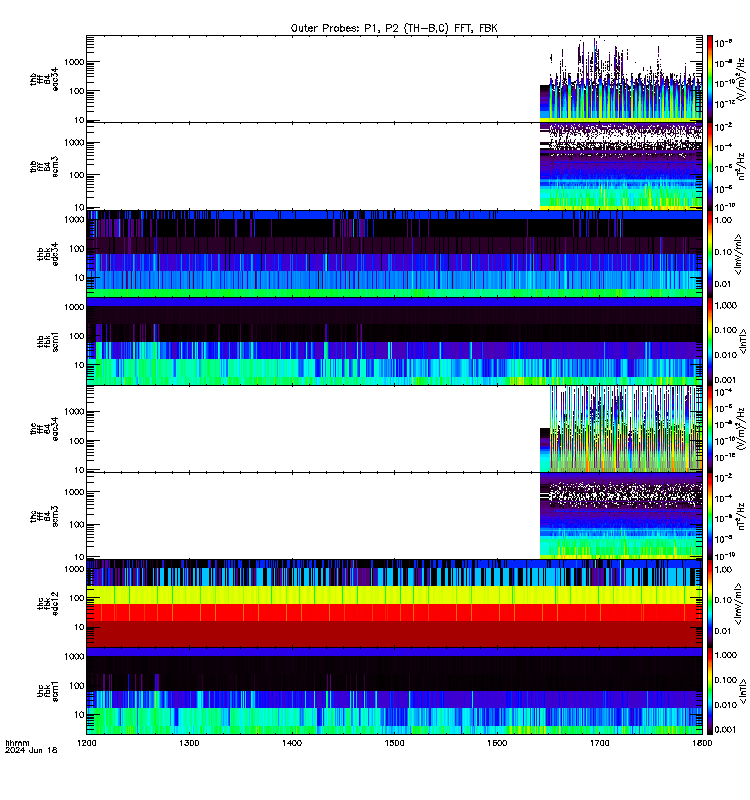The image size is (750, 800).
Task: Click the "1800" time axis label
Action: 702,743
